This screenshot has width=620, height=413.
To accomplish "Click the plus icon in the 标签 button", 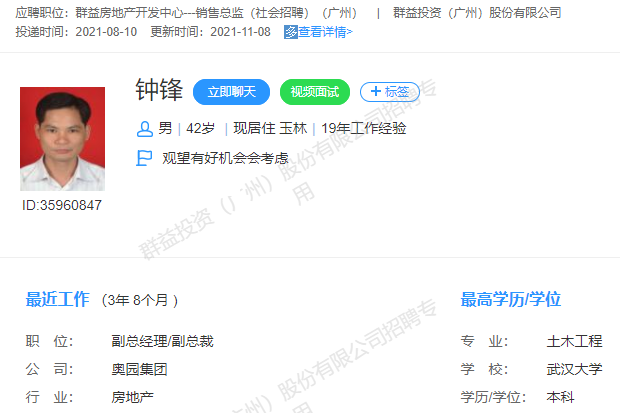I will (376, 91).
